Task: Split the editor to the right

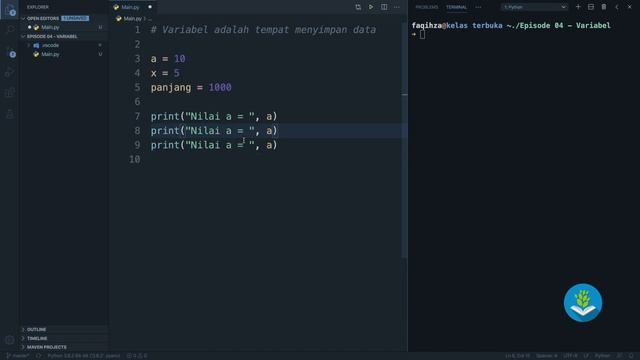Action: 384,7
